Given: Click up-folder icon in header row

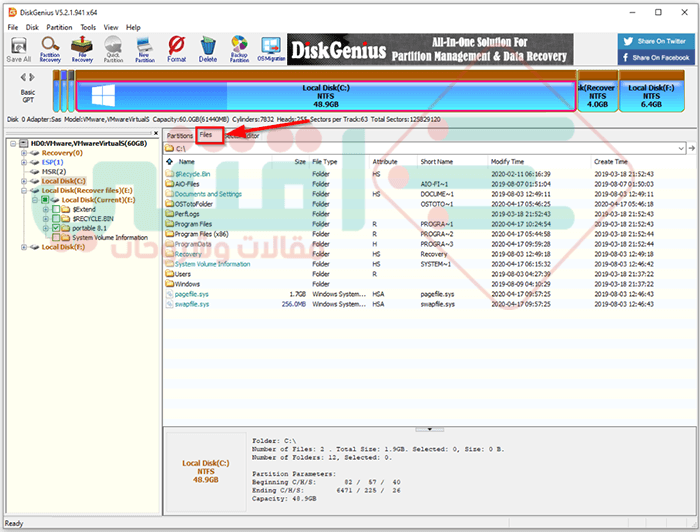Looking at the screenshot, I should [169, 162].
